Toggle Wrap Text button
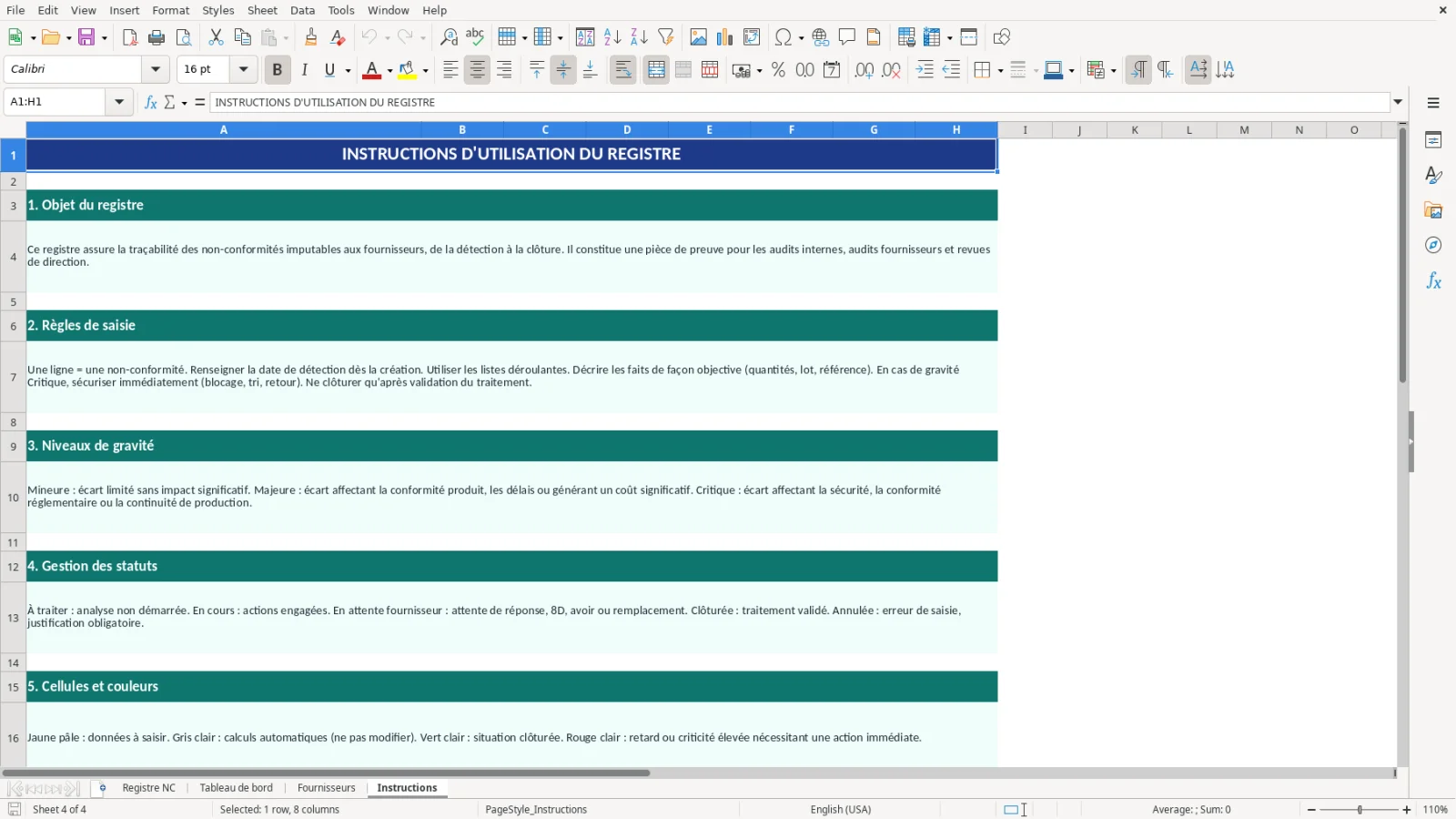The image size is (1456, 819). (x=623, y=70)
